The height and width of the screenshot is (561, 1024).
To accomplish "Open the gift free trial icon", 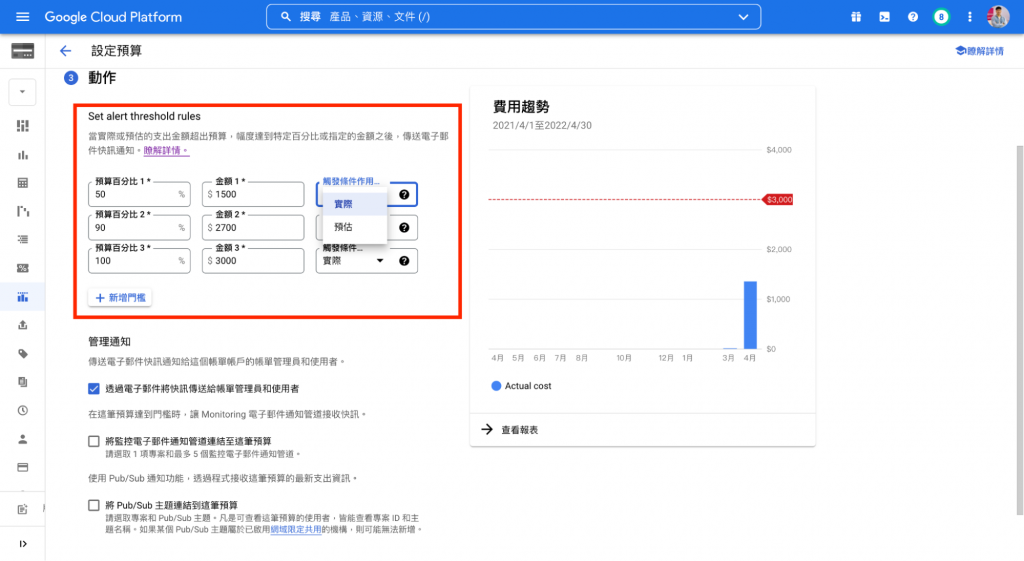I will (856, 17).
